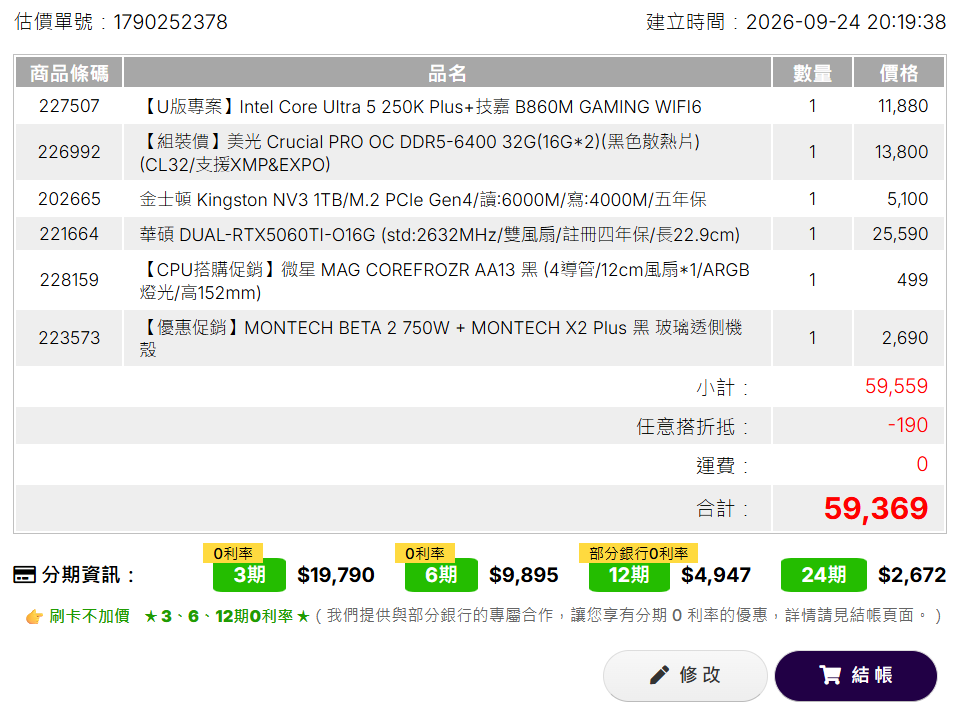Image resolution: width=967 pixels, height=726 pixels.
Task: Click the pencil icon on 修改
Action: click(659, 675)
